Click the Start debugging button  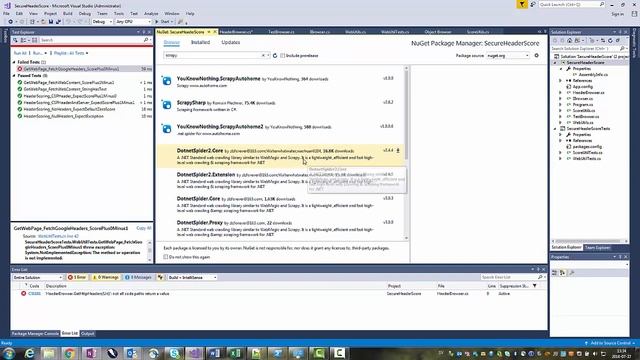(163, 22)
